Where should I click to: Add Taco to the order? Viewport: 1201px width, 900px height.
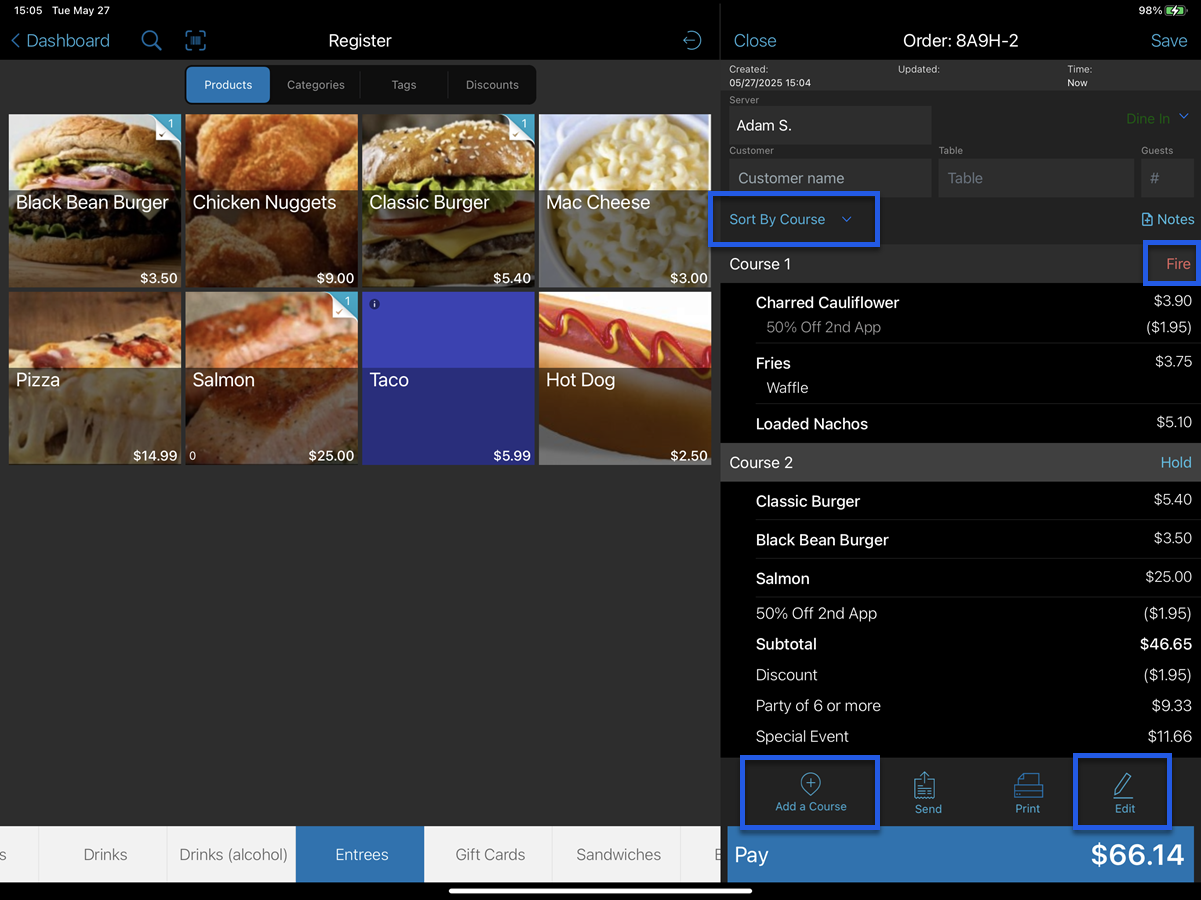click(448, 378)
